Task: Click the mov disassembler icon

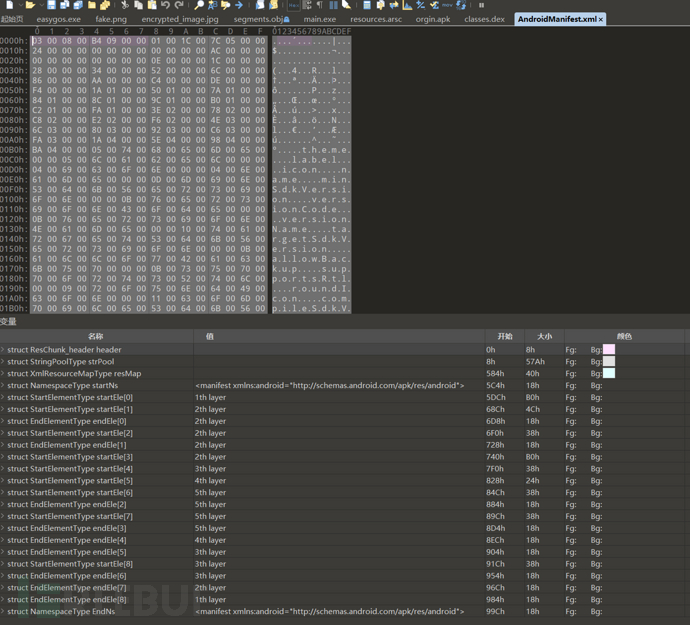Action: pos(447,5)
